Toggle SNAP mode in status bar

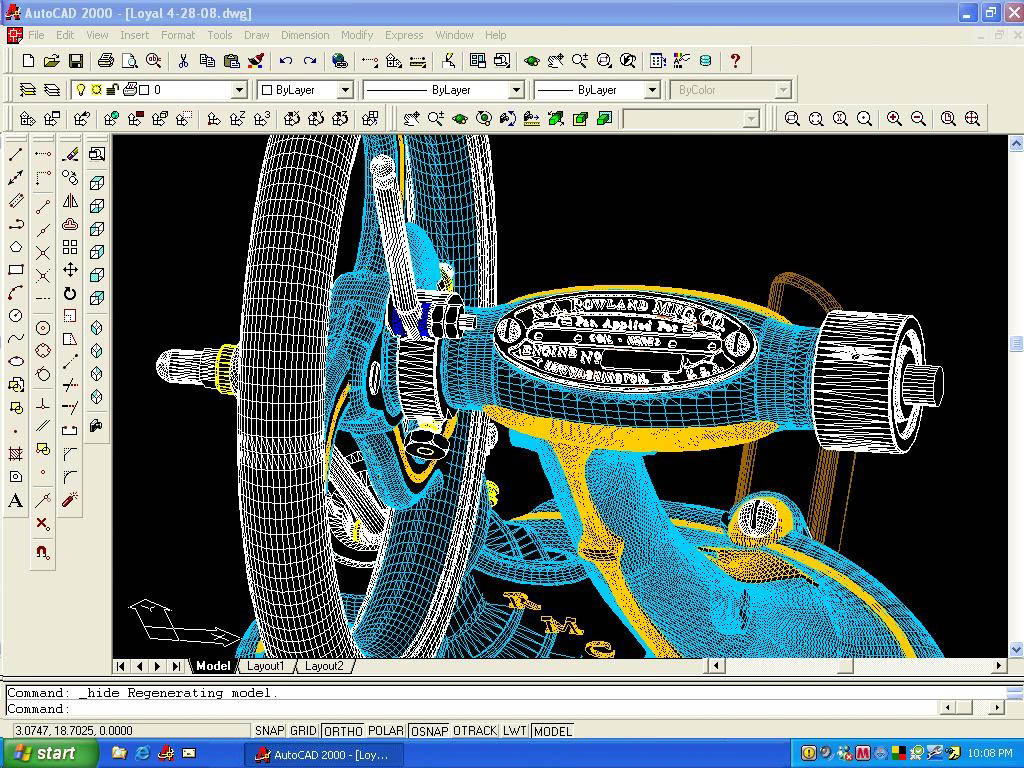click(x=269, y=731)
